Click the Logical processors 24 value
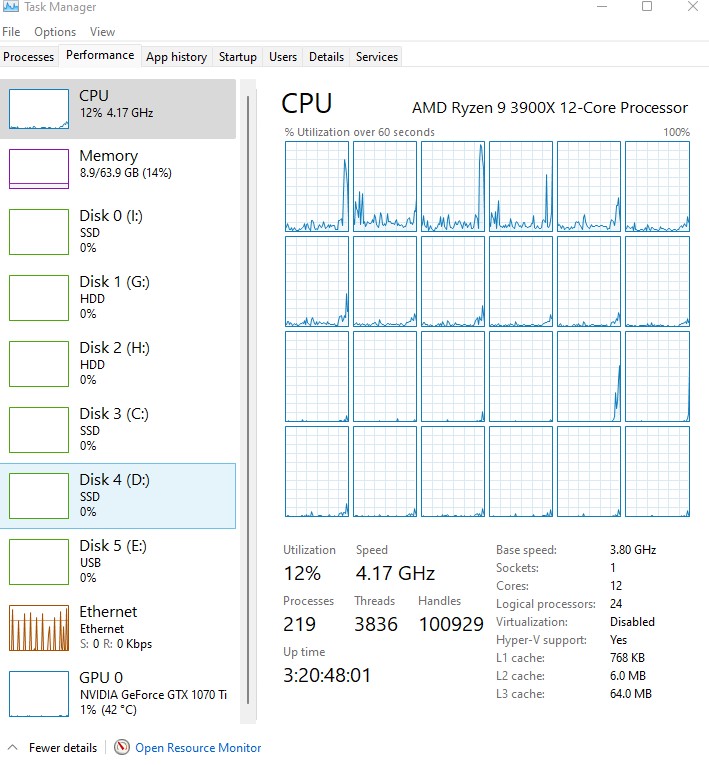 point(616,604)
